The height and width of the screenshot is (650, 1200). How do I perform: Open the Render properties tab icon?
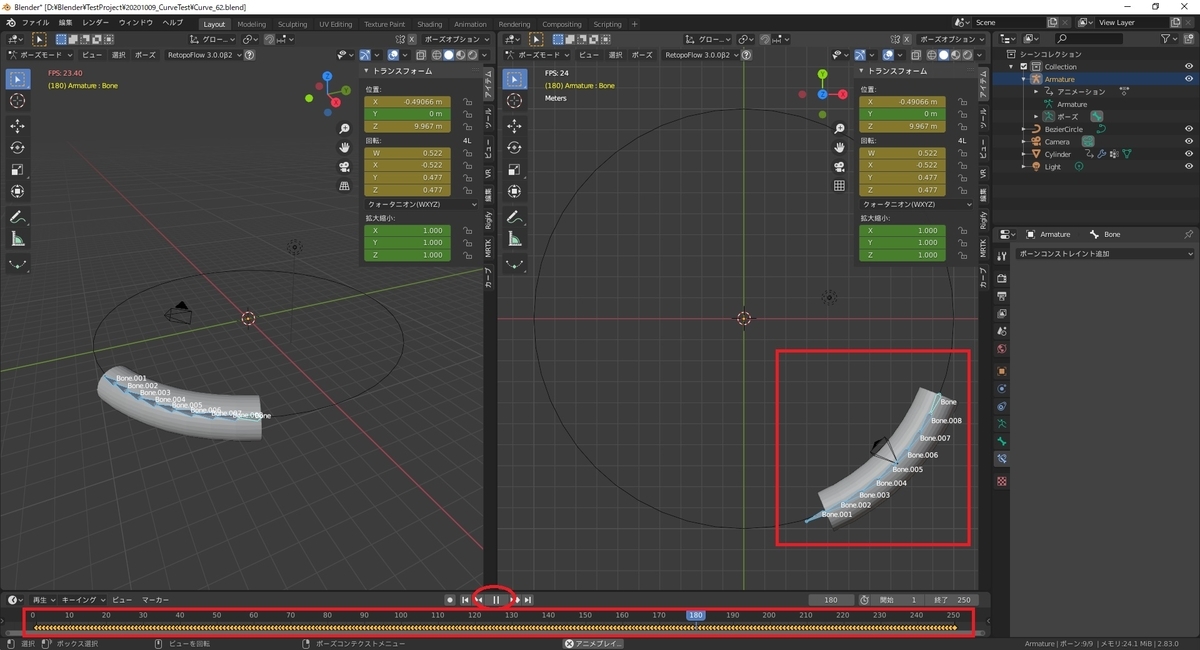click(x=1002, y=277)
